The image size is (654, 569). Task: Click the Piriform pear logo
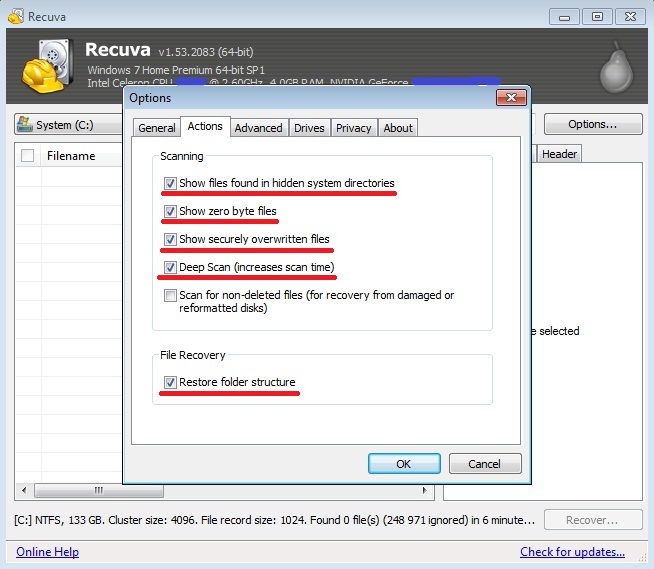(616, 67)
